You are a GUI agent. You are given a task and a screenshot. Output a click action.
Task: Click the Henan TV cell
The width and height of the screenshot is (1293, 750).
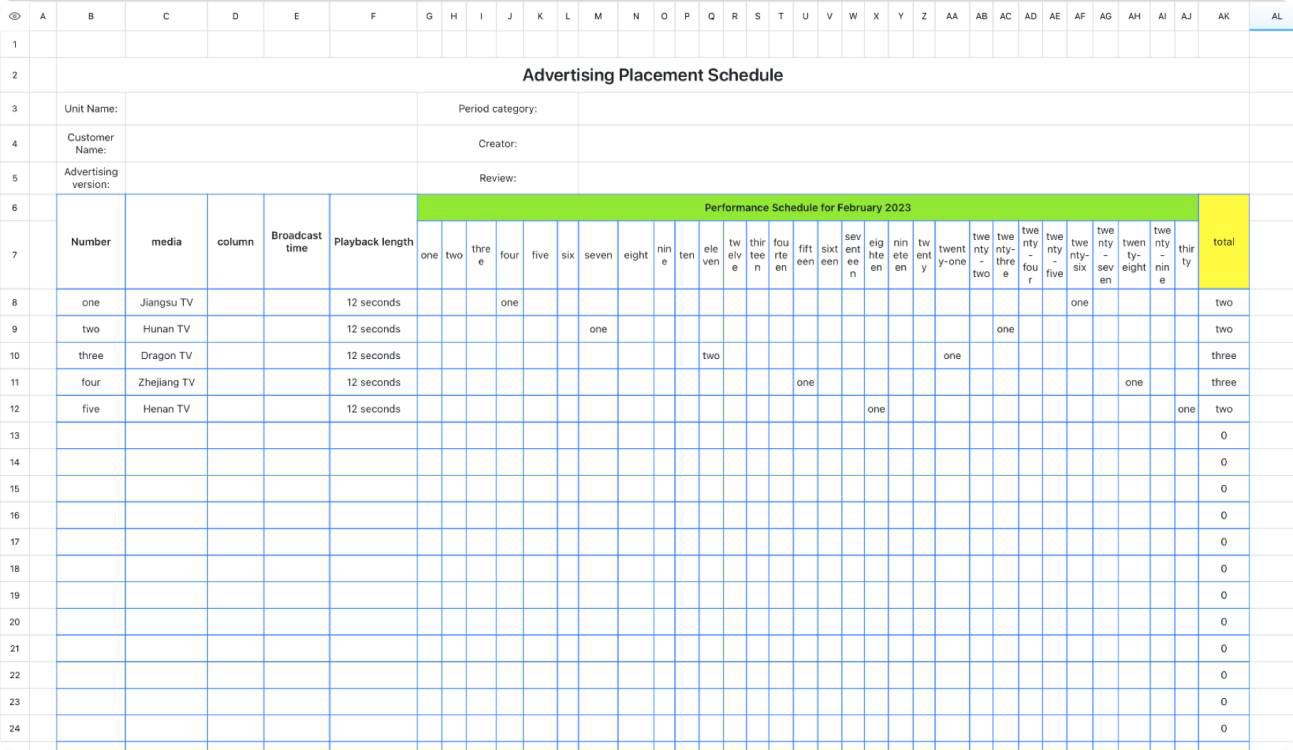[x=166, y=409]
